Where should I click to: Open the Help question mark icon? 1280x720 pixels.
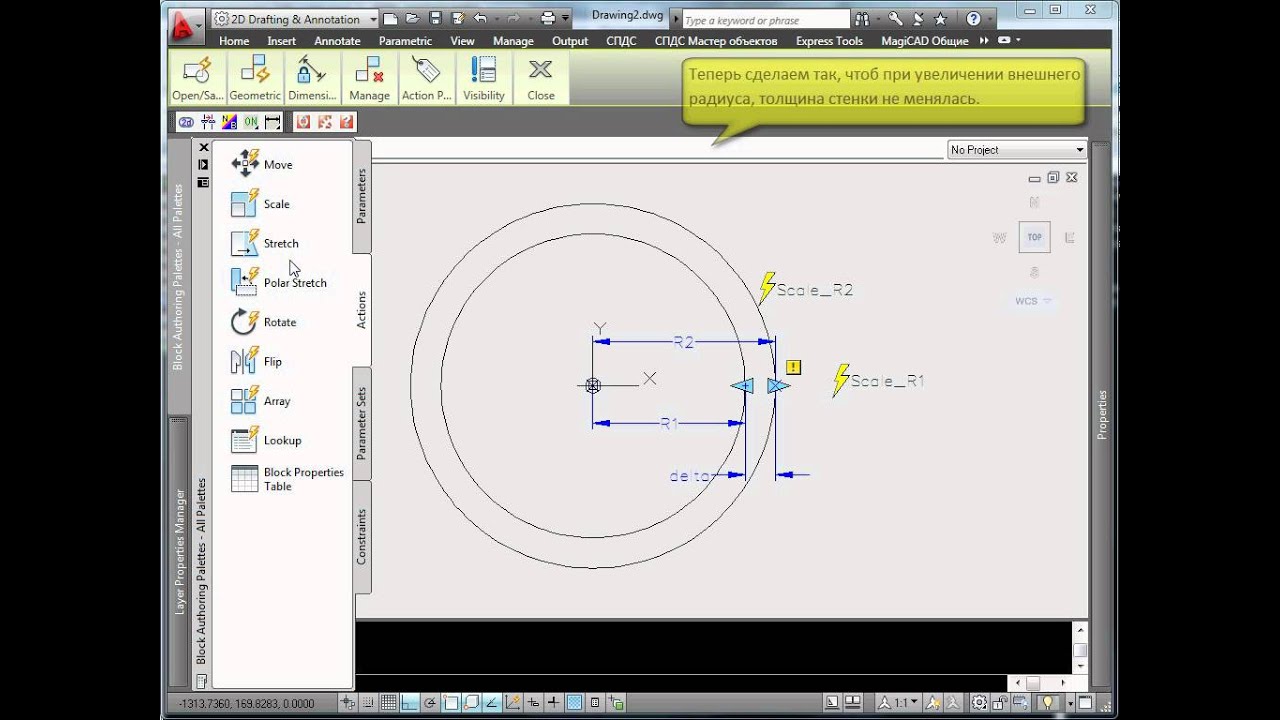pyautogui.click(x=974, y=19)
